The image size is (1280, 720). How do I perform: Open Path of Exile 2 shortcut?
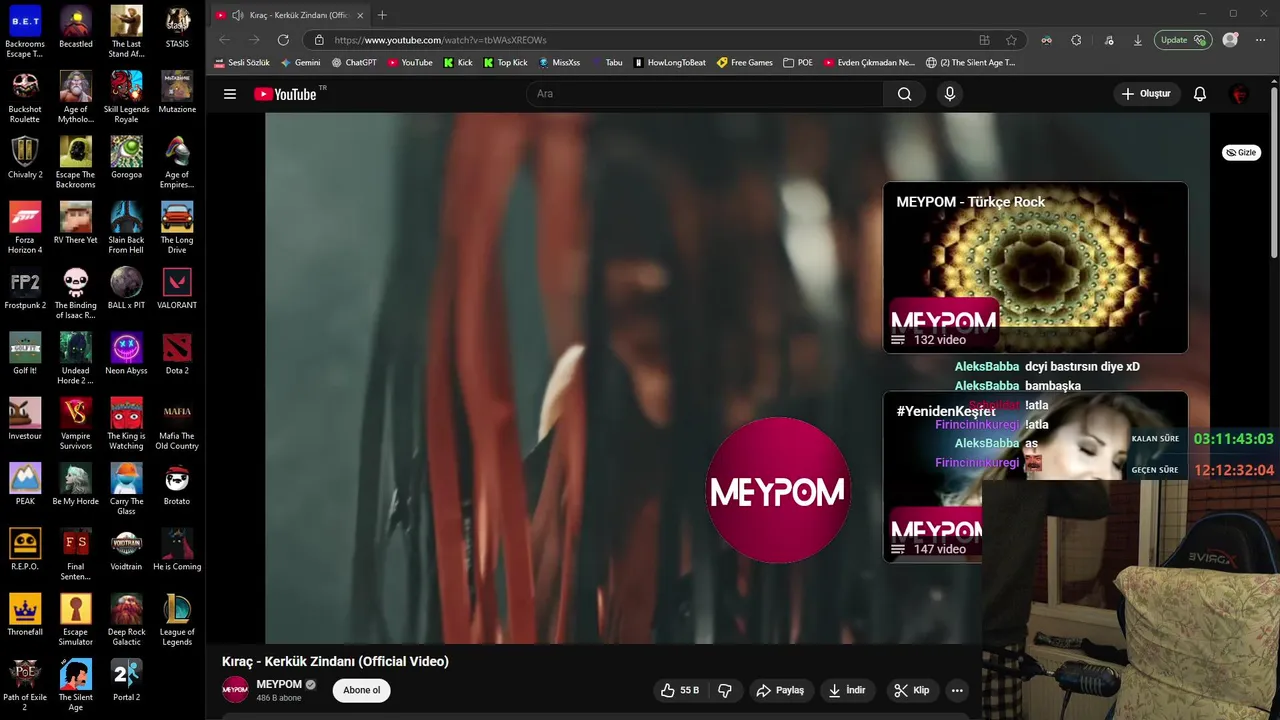click(x=25, y=685)
